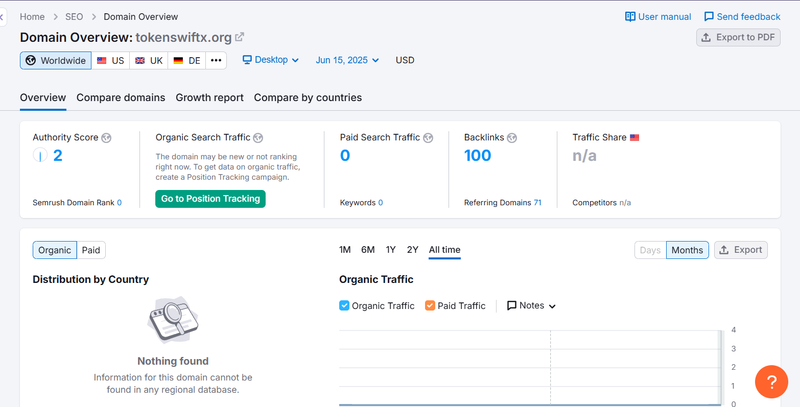The height and width of the screenshot is (407, 800).
Task: Click the Authority Score gauge icon
Action: (40, 155)
